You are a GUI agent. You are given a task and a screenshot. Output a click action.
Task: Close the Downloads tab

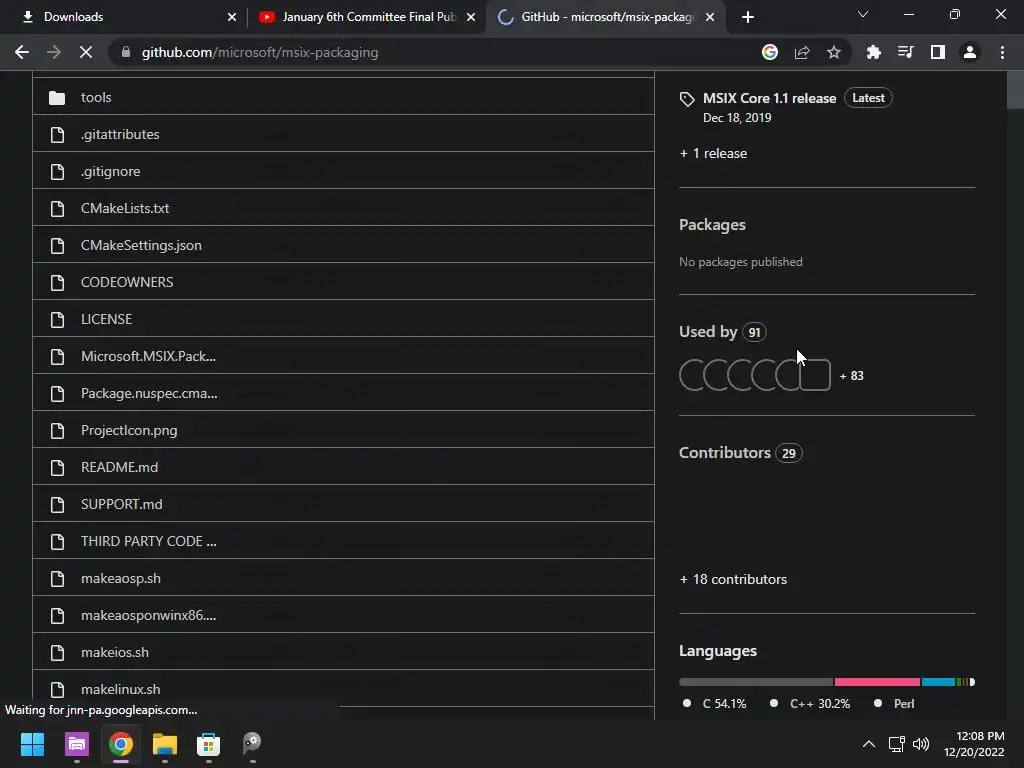(232, 17)
